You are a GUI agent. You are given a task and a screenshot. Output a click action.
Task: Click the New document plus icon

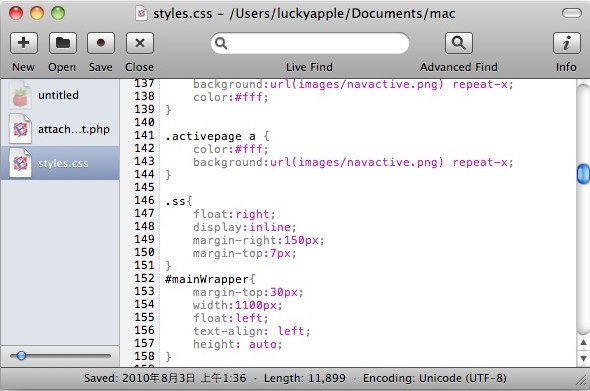tap(24, 43)
